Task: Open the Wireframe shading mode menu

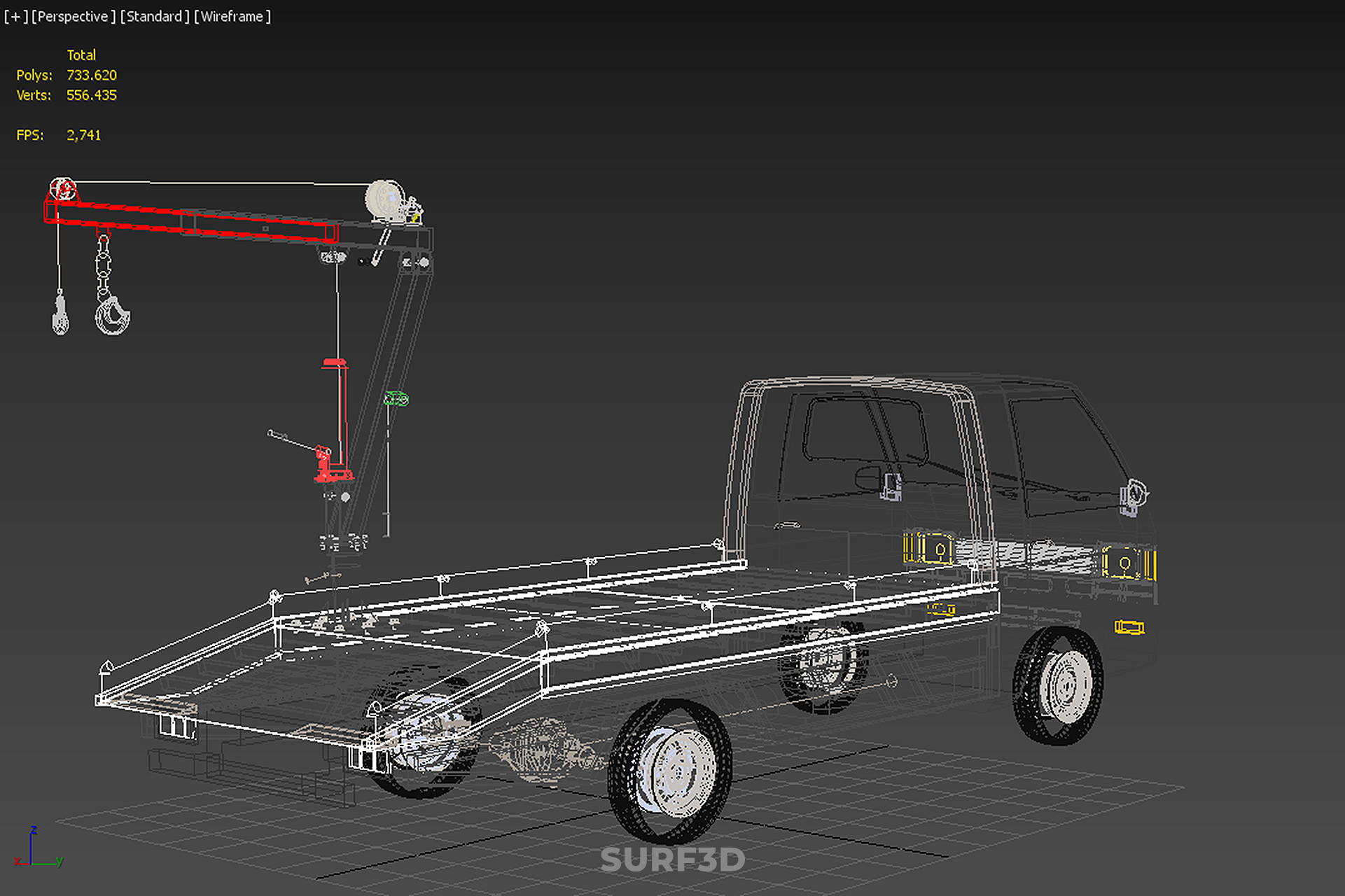Action: (232, 16)
